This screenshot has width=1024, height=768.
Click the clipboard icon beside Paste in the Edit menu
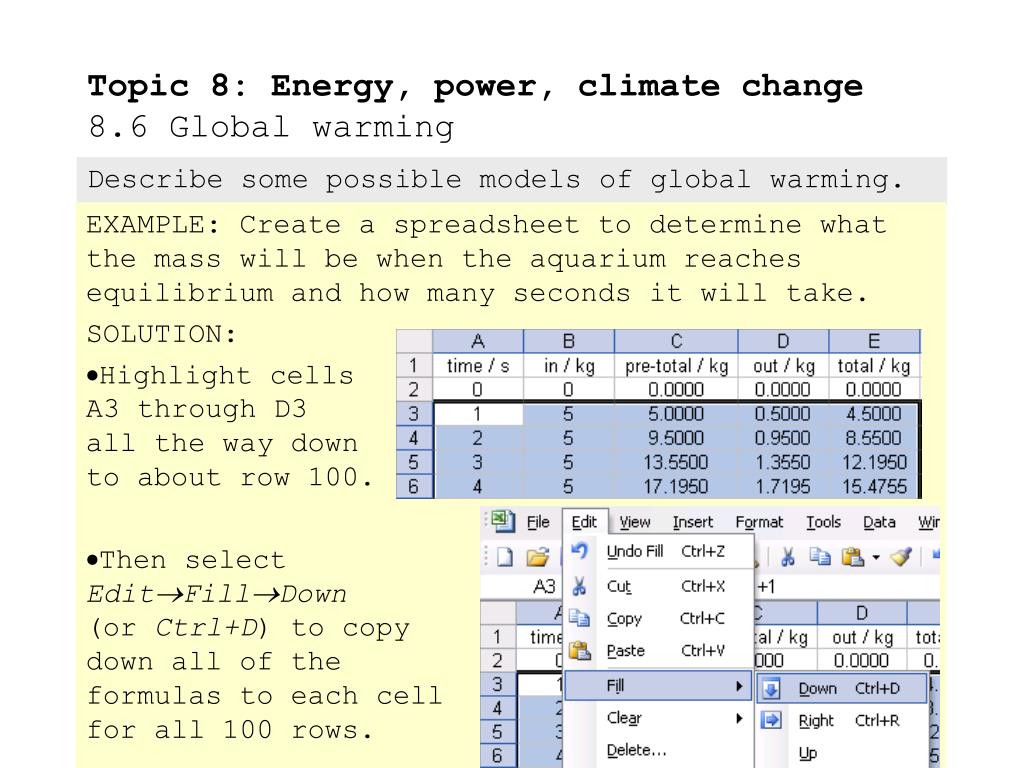580,650
